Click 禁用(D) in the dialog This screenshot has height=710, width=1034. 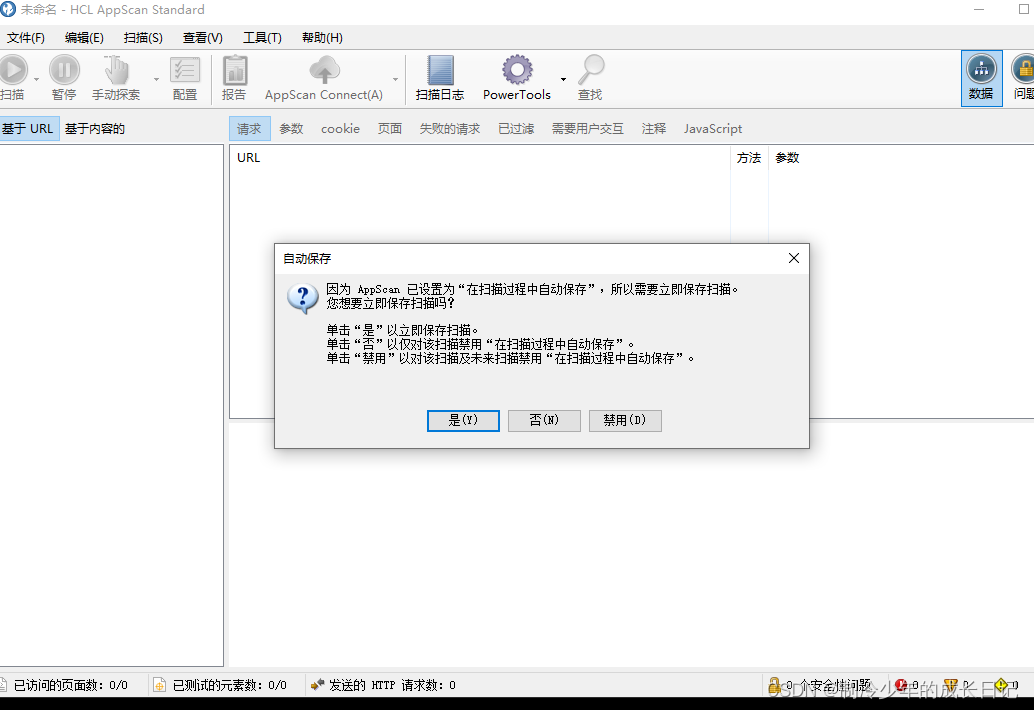(625, 420)
